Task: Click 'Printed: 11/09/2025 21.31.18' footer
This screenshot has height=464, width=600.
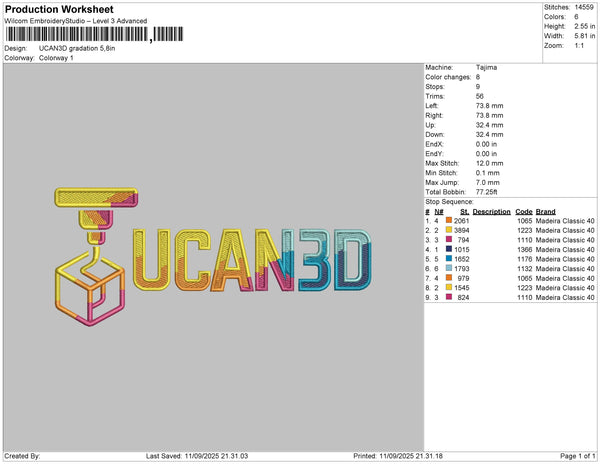Action: 398,456
